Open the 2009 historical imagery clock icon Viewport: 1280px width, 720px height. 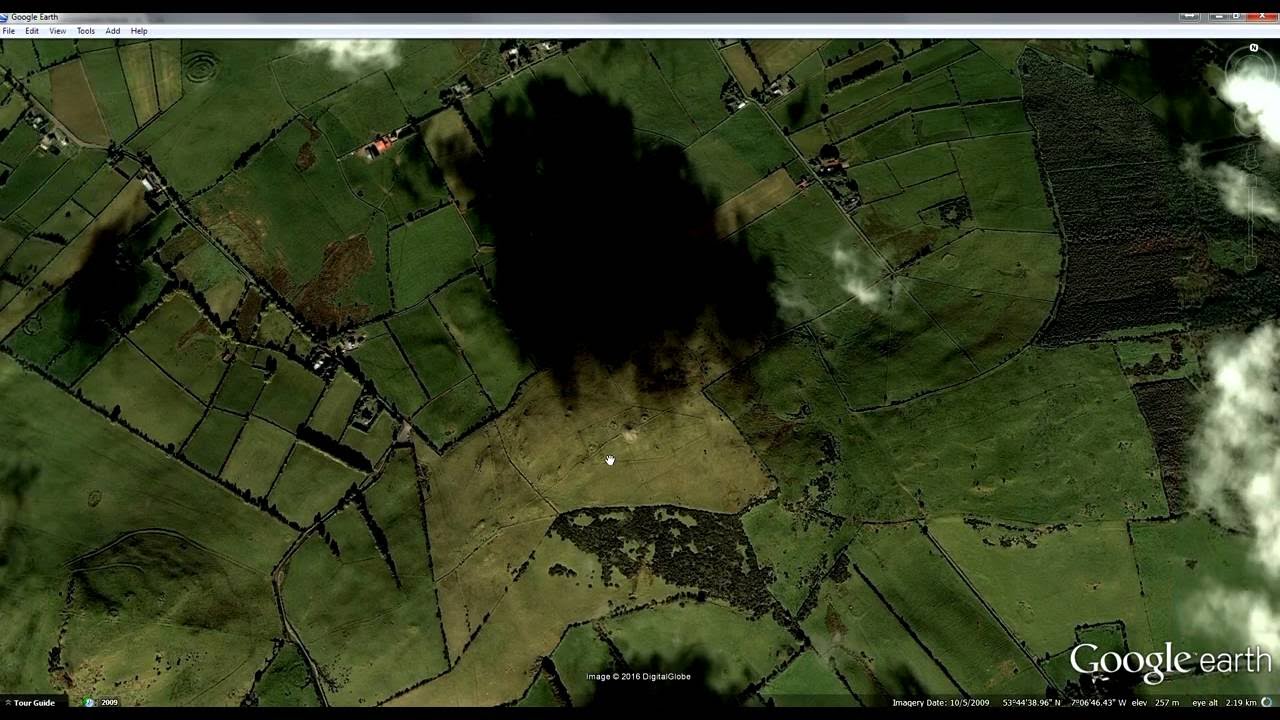89,702
